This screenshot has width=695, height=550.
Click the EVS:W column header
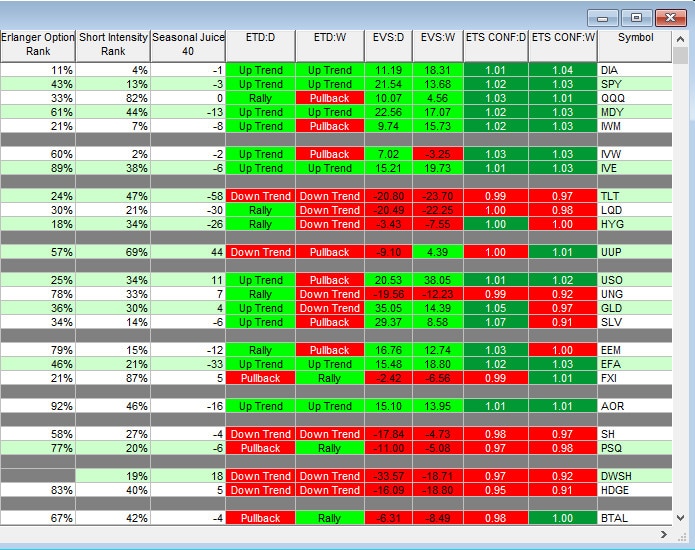[x=438, y=46]
